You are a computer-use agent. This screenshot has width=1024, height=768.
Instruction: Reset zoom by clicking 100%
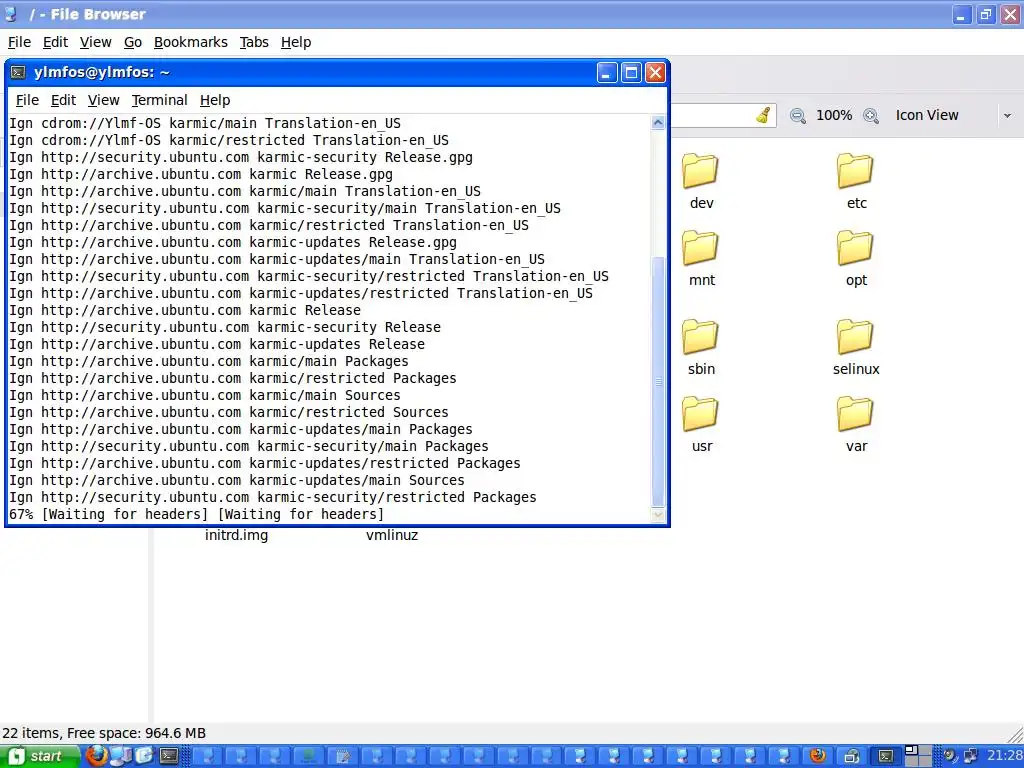click(834, 116)
